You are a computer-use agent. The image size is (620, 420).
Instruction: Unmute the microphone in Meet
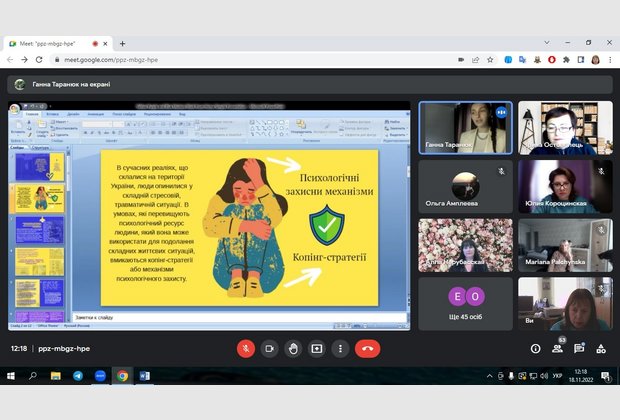pos(246,348)
